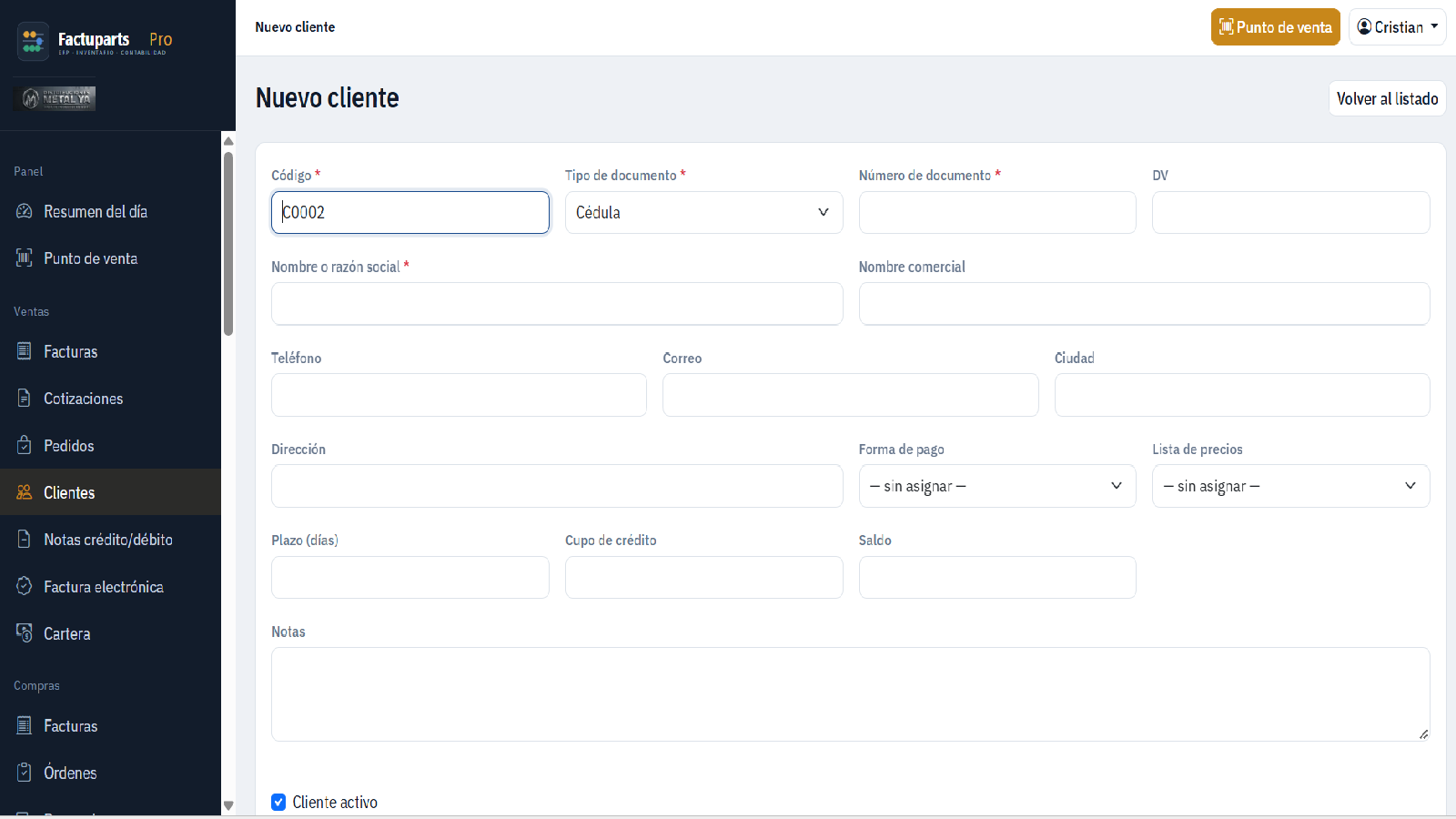Screen dimensions: 1456x819
Task: Uncheck the Cliente activo checkbox
Action: 278,802
